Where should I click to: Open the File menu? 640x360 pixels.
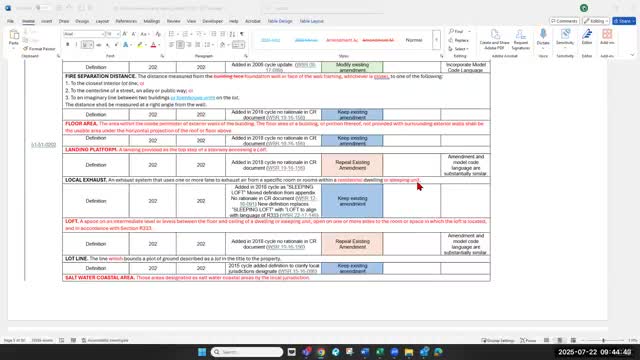point(10,21)
